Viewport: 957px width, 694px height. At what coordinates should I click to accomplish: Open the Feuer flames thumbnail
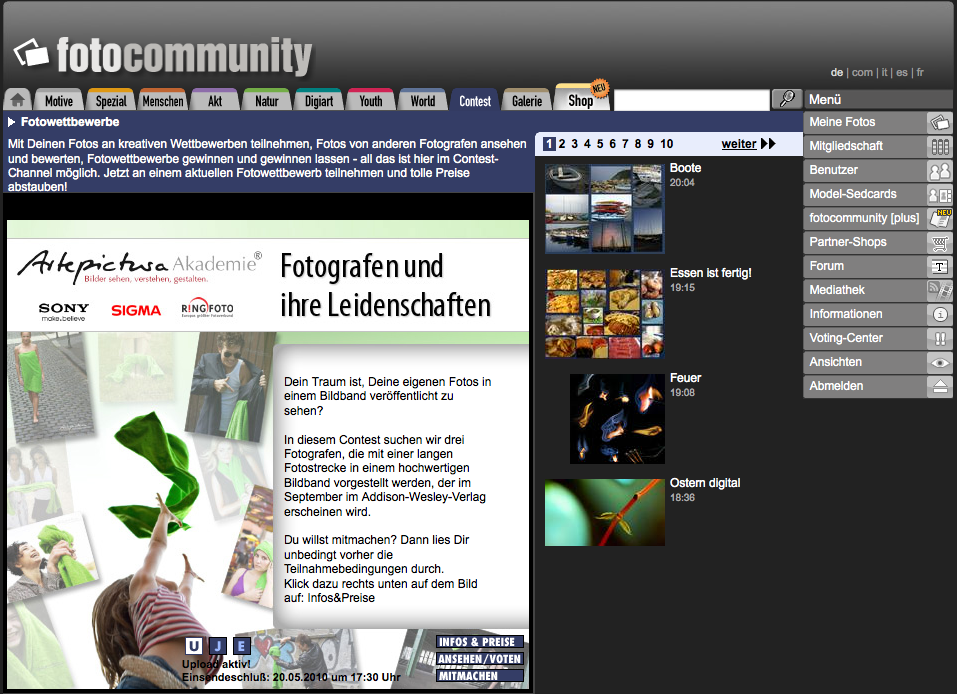coord(617,419)
